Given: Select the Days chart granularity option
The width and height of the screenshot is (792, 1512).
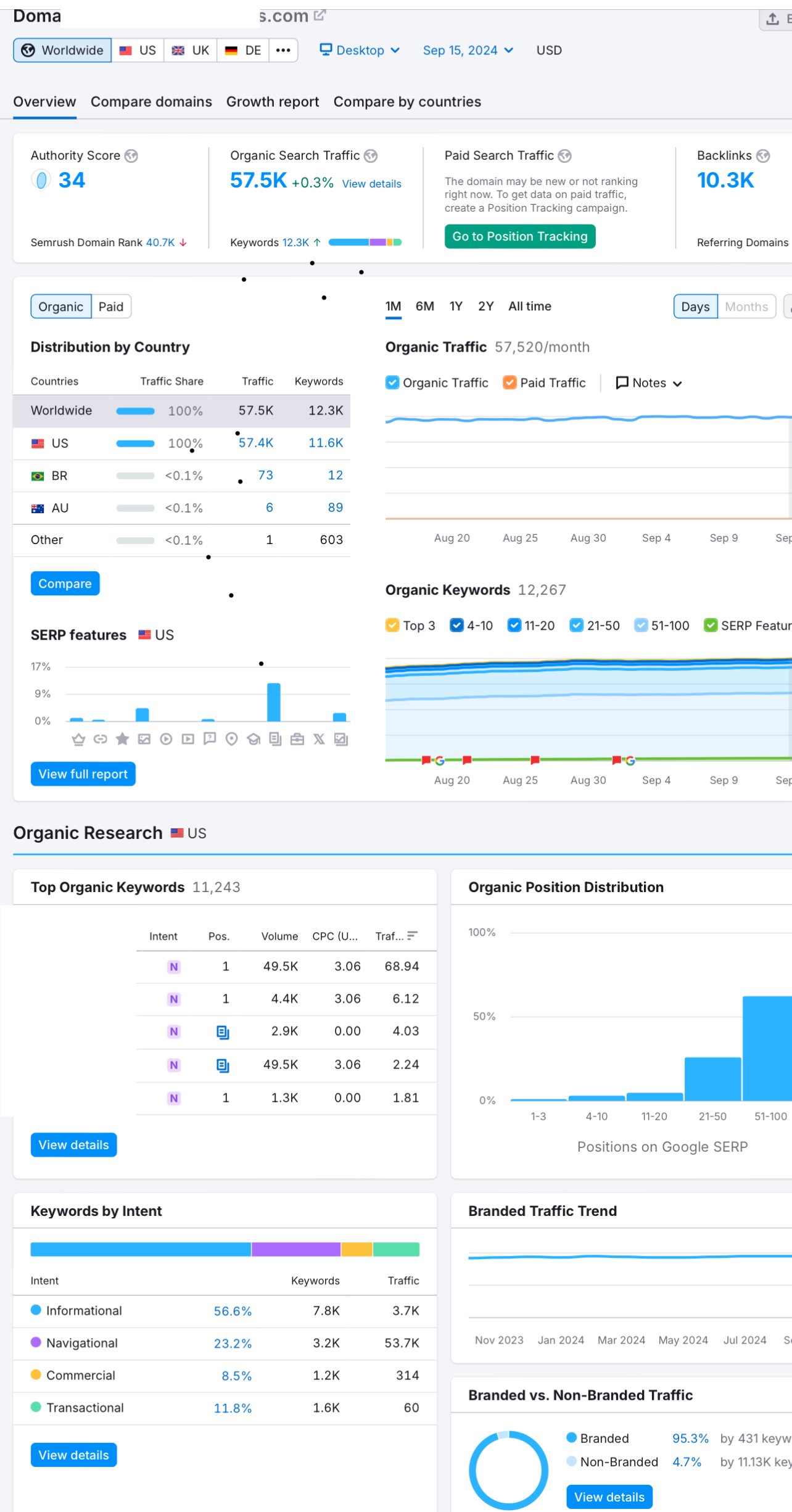Looking at the screenshot, I should pyautogui.click(x=695, y=307).
